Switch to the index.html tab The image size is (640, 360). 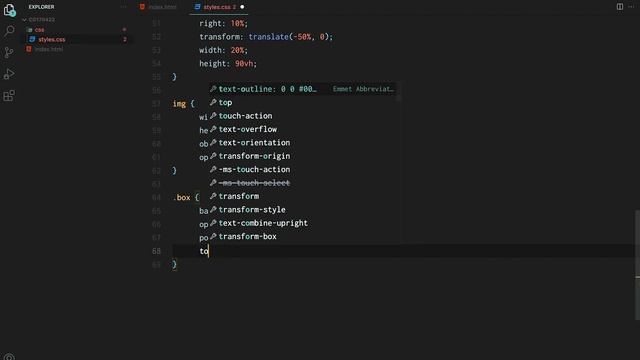(x=158, y=7)
